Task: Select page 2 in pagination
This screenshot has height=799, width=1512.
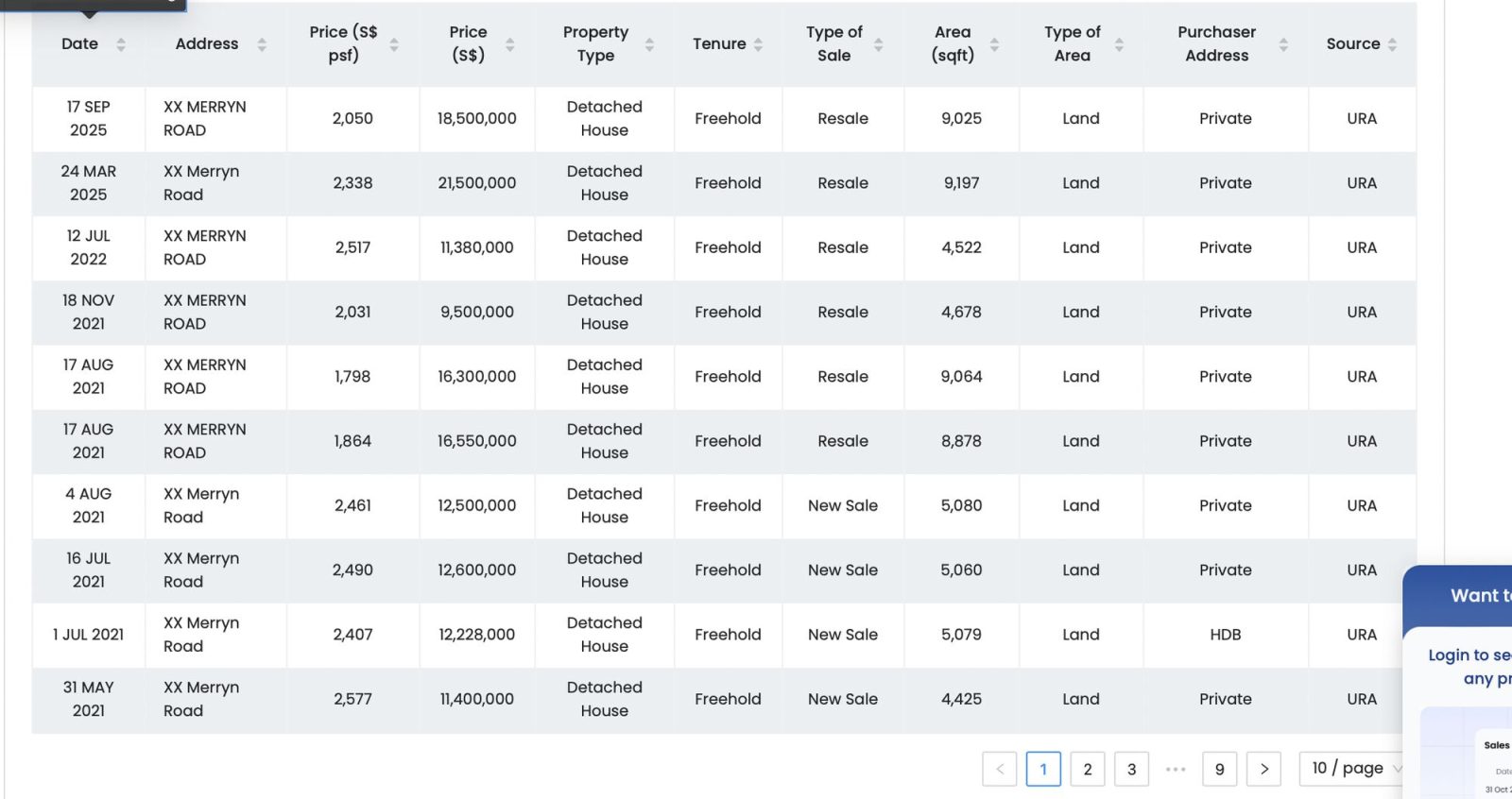Action: point(1088,769)
